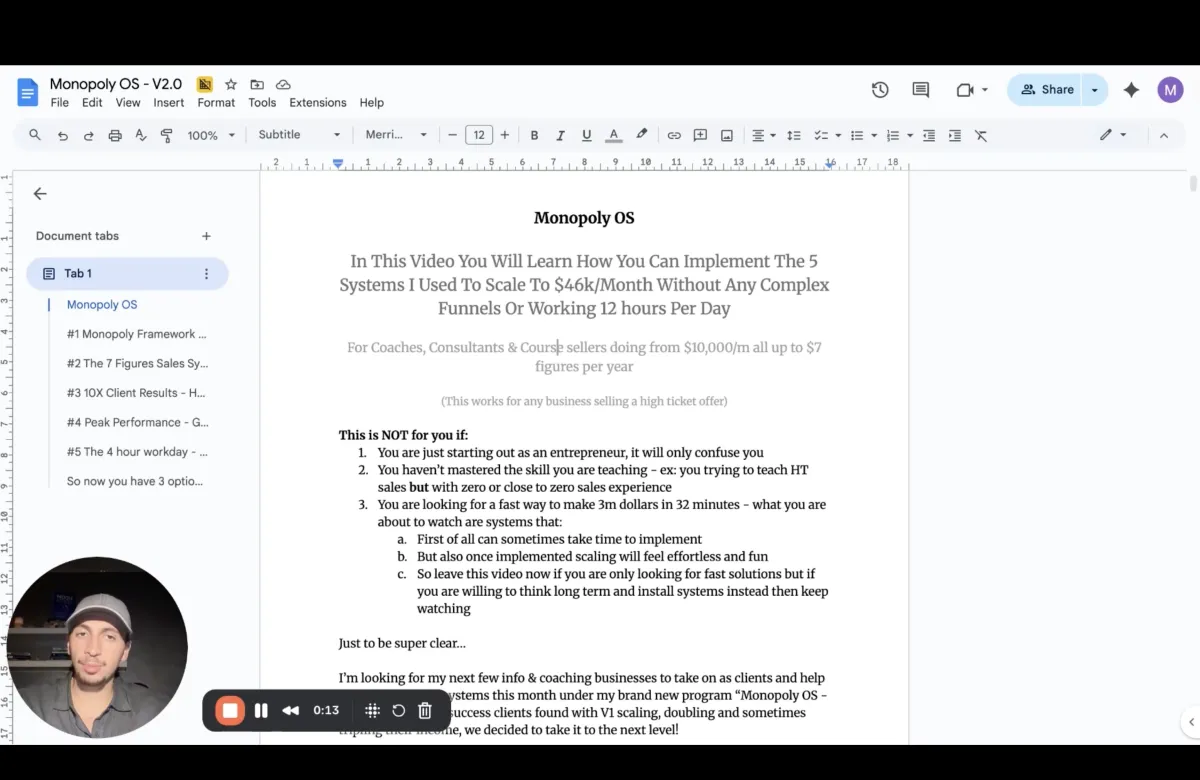The width and height of the screenshot is (1200, 780).
Task: Decrease indent
Action: [929, 135]
